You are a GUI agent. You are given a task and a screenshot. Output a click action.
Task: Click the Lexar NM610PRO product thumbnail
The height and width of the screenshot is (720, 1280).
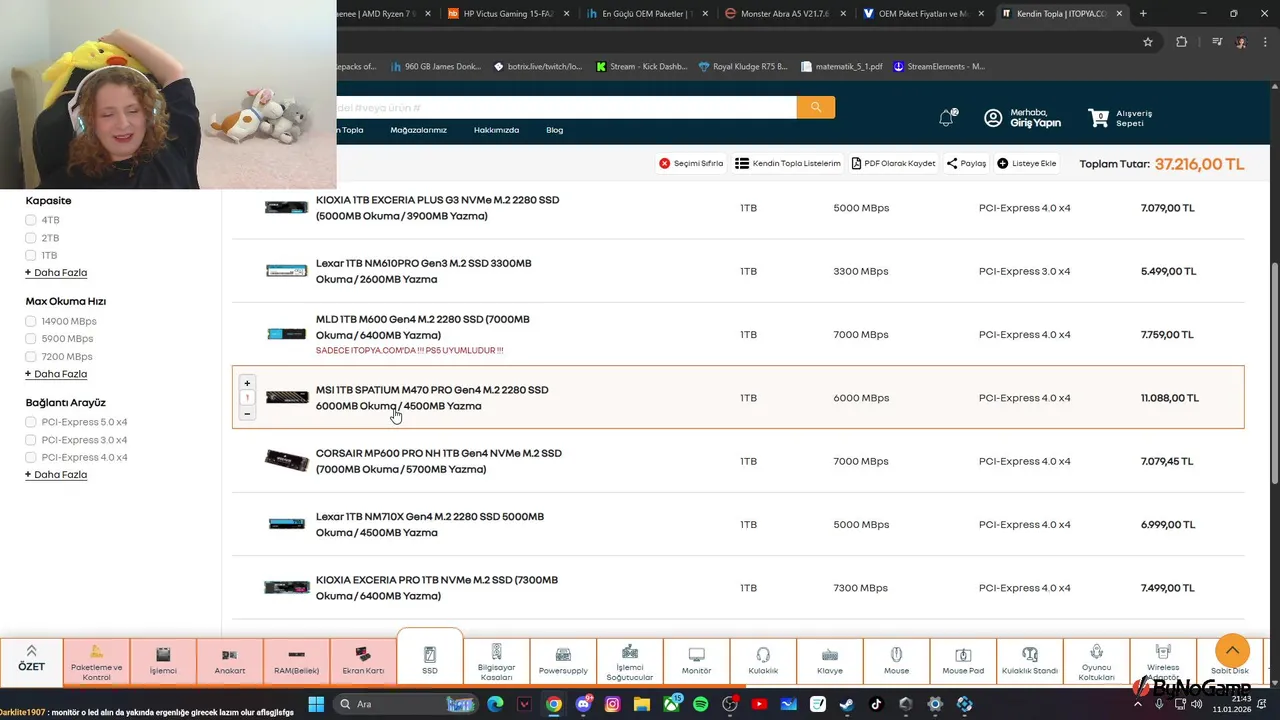point(287,271)
